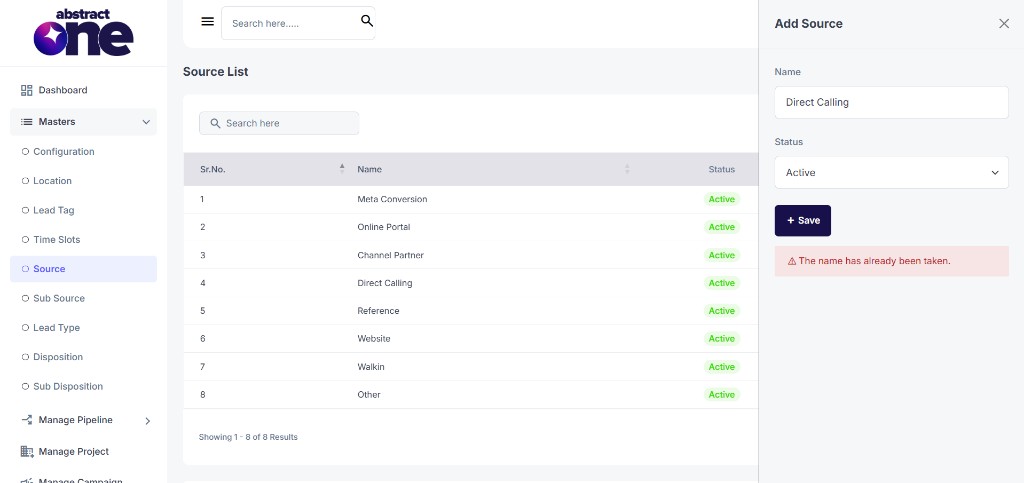Sort table by Name column arrows
1024x483 pixels.
[x=627, y=169]
